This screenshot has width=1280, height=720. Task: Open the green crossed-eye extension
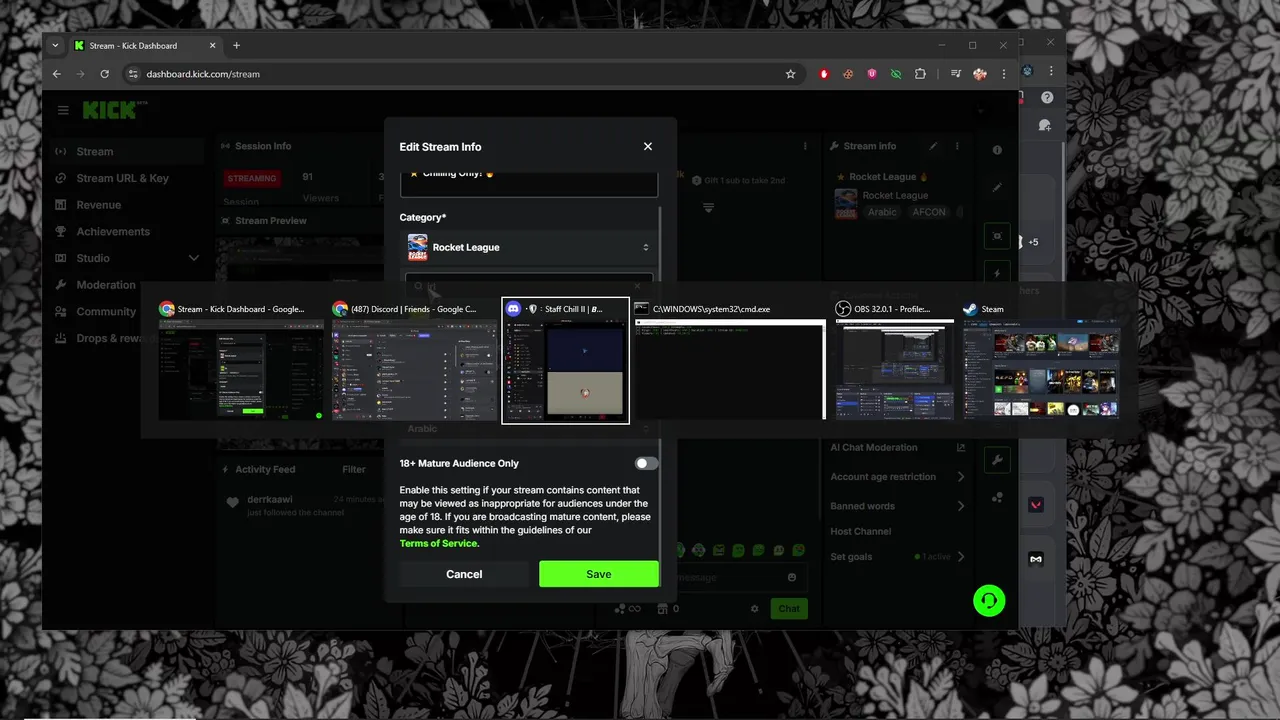click(x=896, y=74)
